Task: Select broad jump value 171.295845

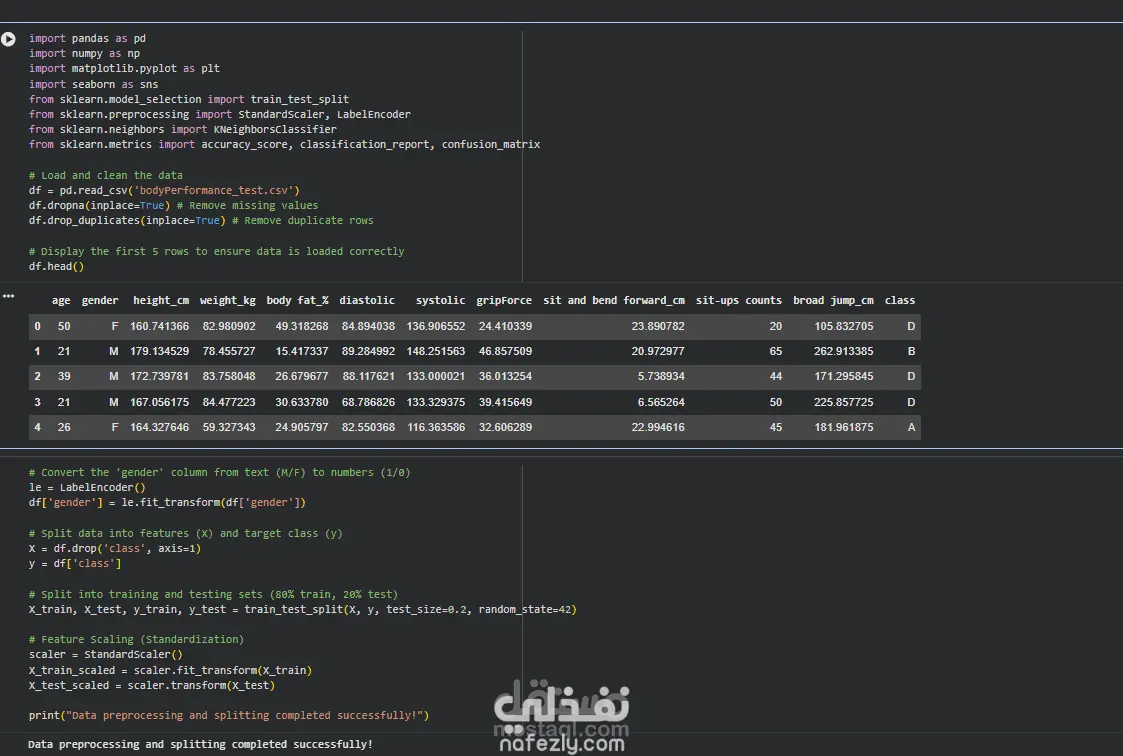Action: point(843,377)
